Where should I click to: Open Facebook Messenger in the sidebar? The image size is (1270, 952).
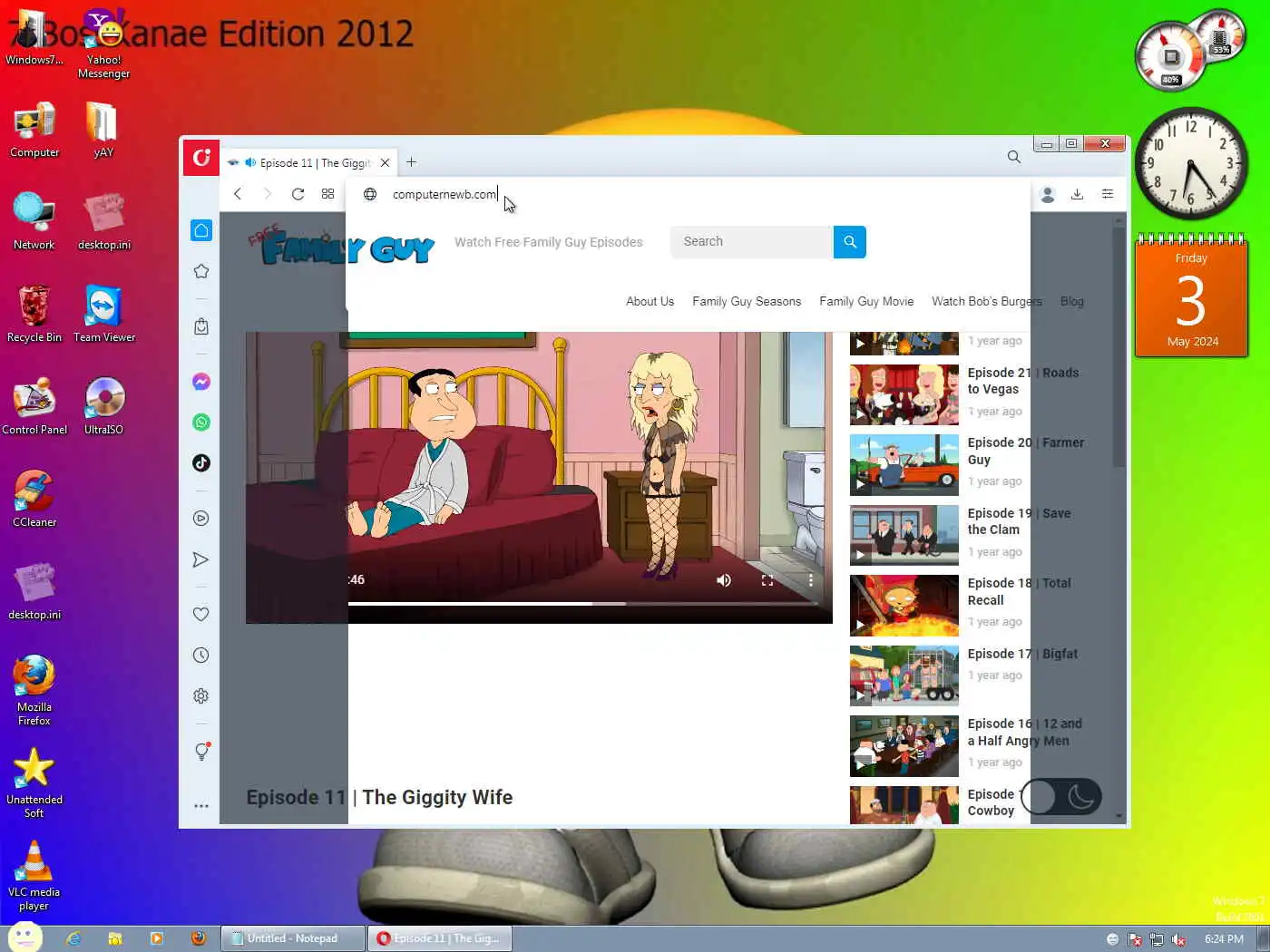click(x=201, y=382)
